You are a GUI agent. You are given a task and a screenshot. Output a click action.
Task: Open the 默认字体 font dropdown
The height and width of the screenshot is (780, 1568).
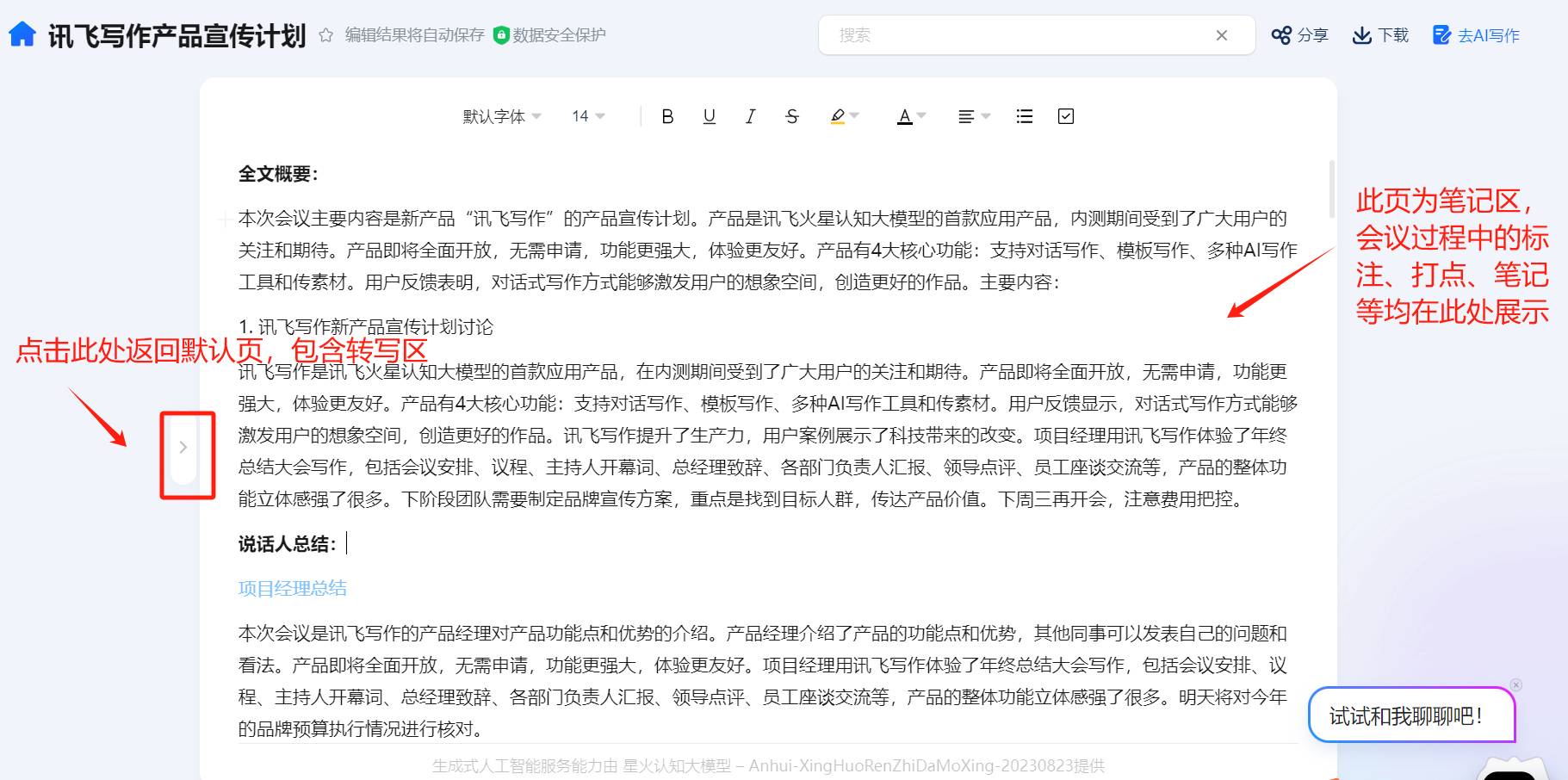(502, 116)
